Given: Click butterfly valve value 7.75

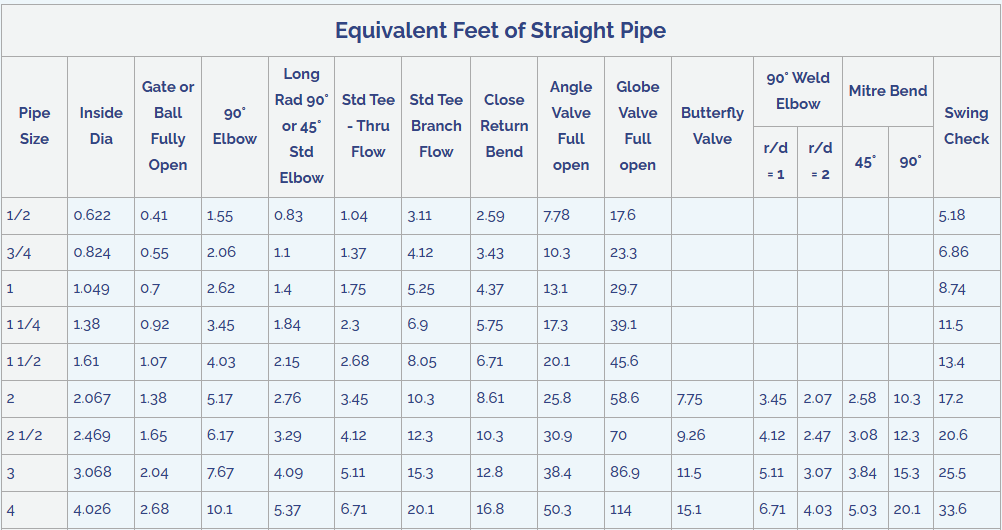Looking at the screenshot, I should tap(689, 399).
